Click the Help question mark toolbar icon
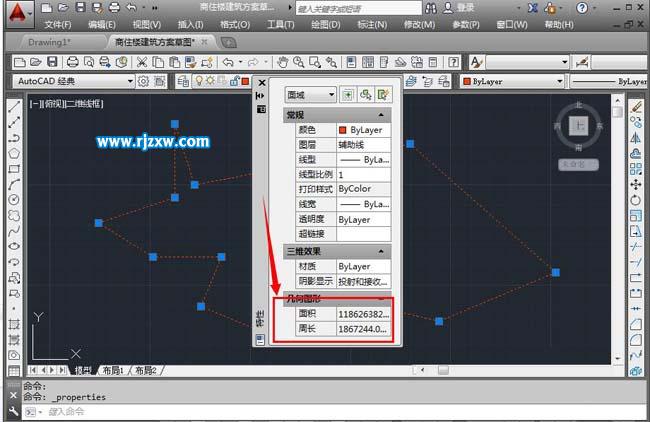This screenshot has width=650, height=422. (453, 62)
